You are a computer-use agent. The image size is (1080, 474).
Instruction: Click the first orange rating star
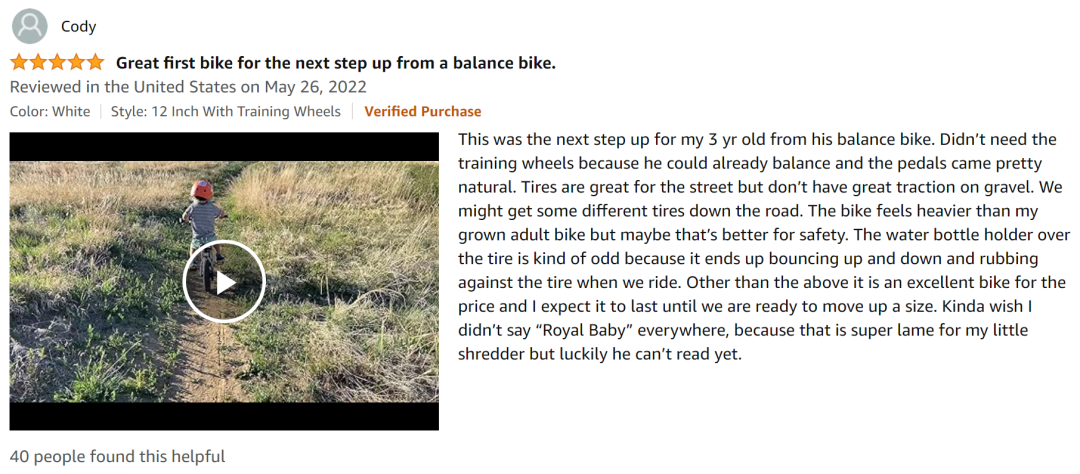tap(19, 63)
